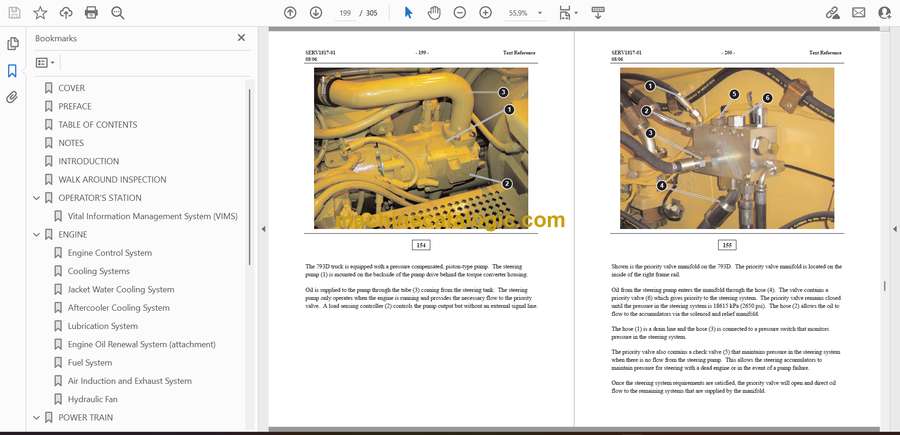Open the attachments paperclip panel

pyautogui.click(x=12, y=97)
